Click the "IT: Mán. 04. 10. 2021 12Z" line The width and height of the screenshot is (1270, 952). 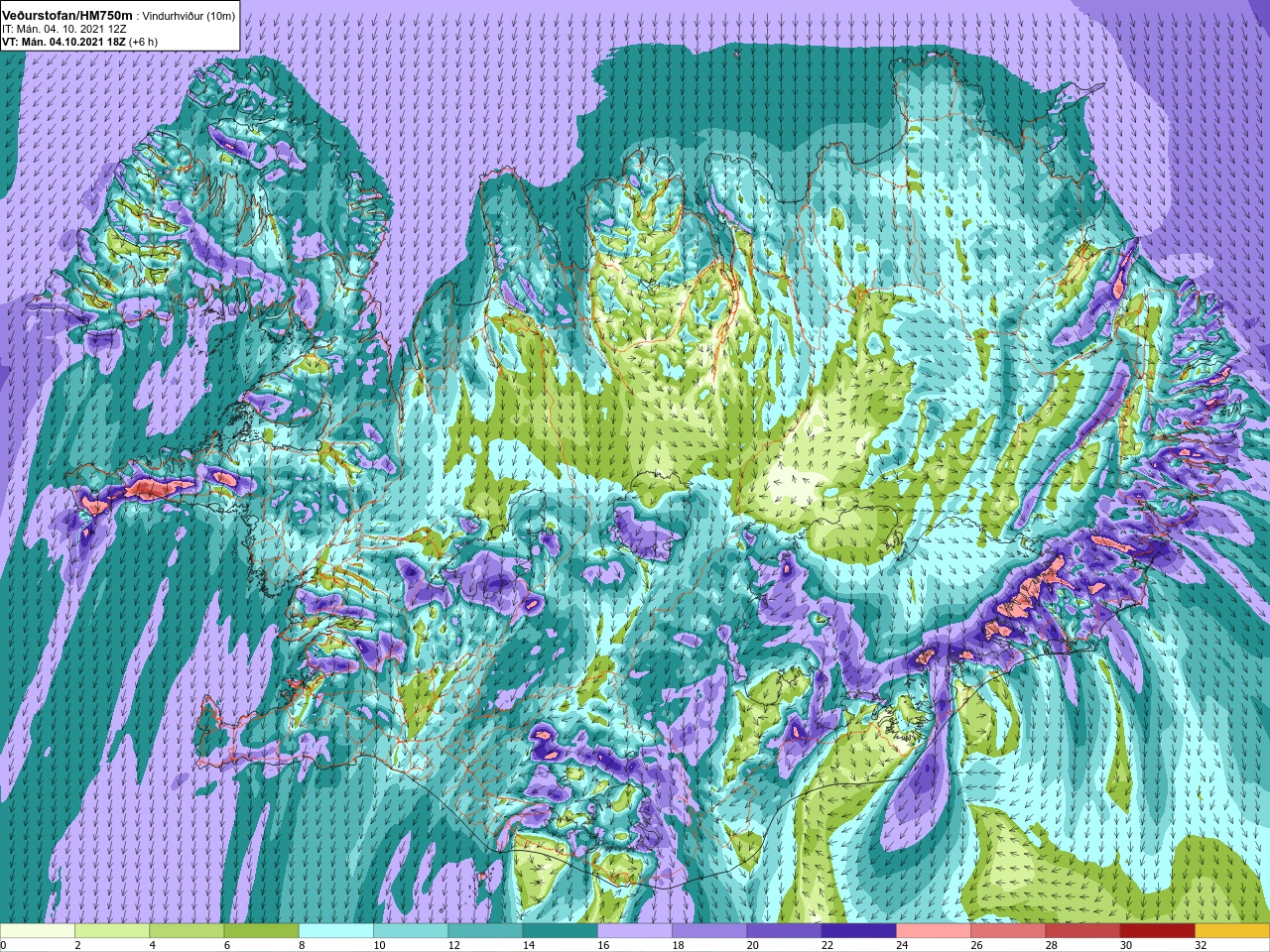click(x=63, y=29)
